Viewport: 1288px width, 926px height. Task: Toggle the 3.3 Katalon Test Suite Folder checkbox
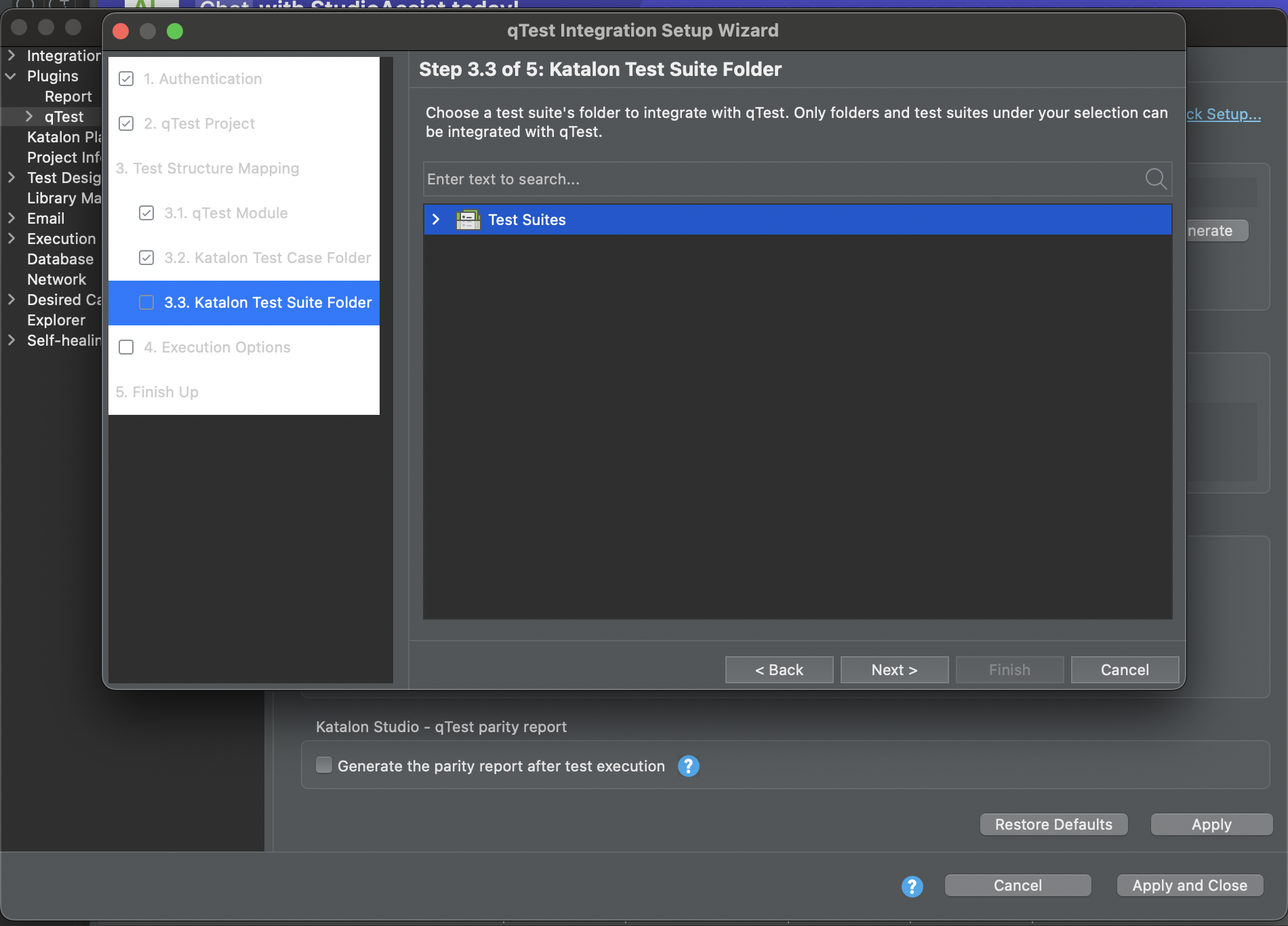[x=146, y=302]
